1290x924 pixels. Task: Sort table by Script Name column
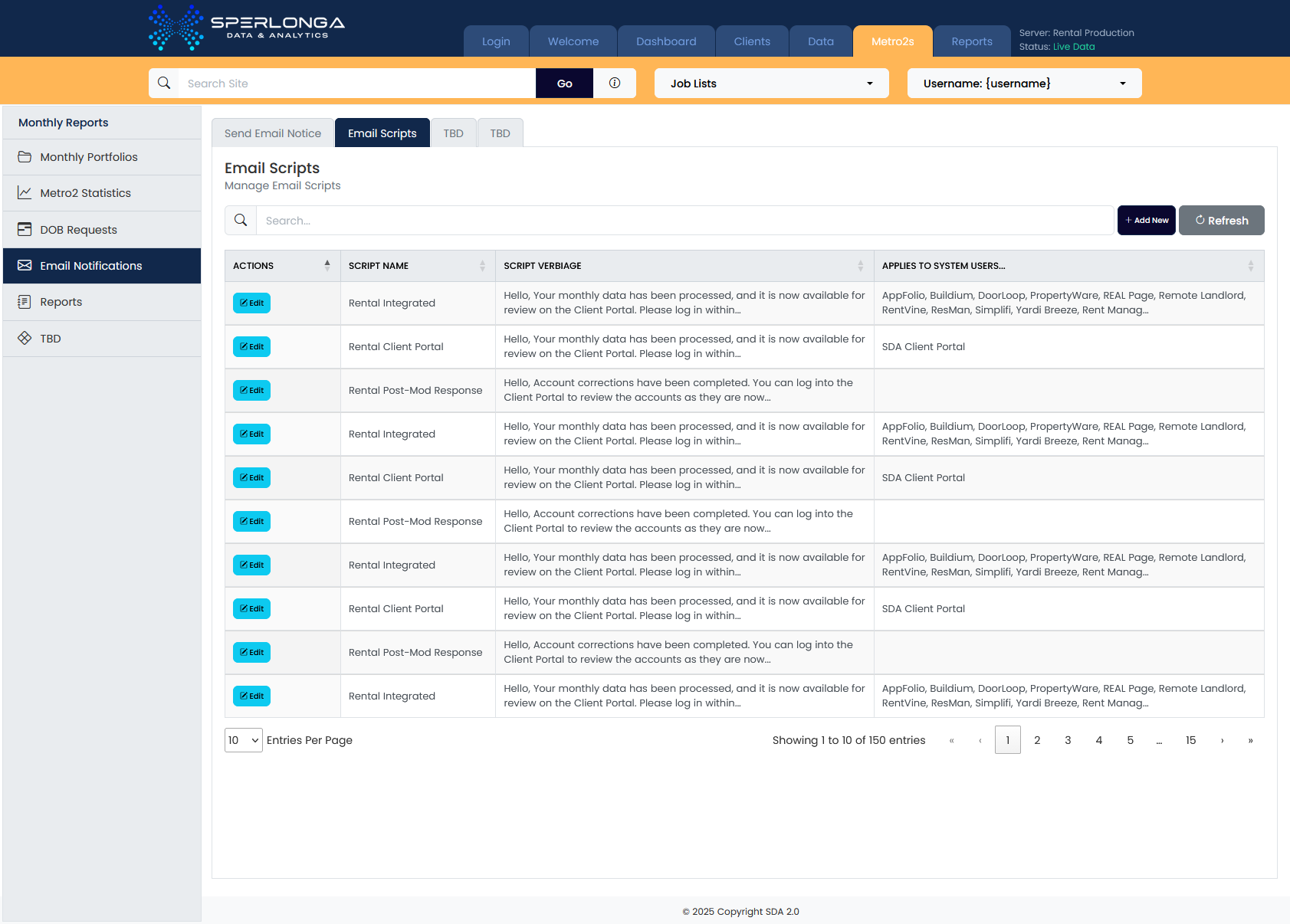coord(482,266)
